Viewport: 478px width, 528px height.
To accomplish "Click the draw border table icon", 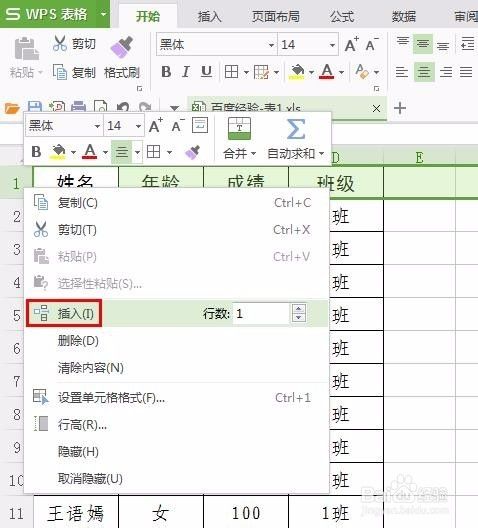I will point(262,72).
